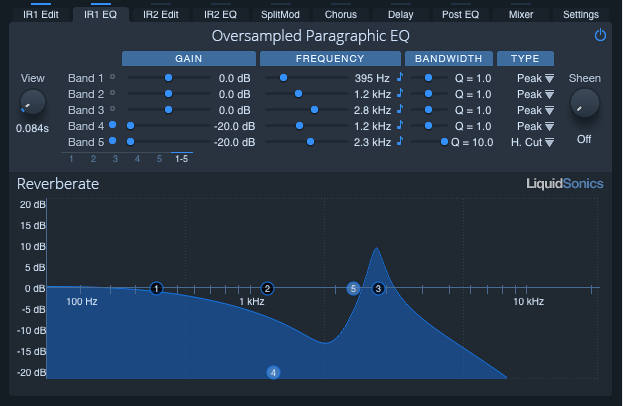Click the FREQUENCY column header
Viewport: 623px width, 406px height.
(x=330, y=58)
